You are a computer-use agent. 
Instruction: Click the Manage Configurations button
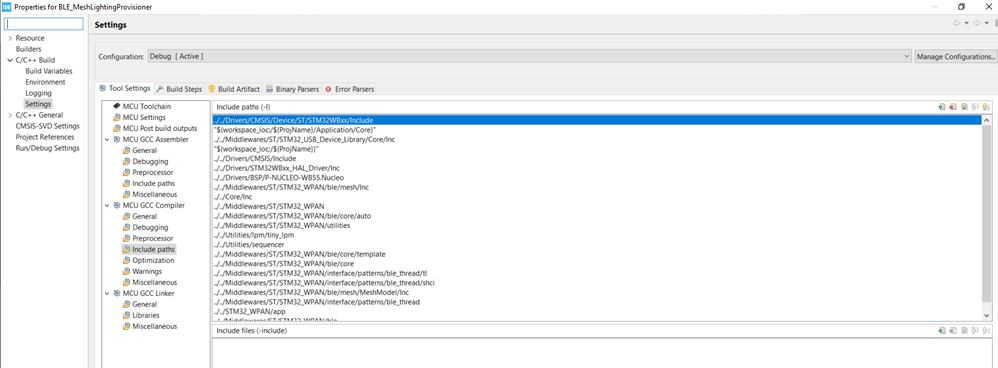(x=956, y=57)
